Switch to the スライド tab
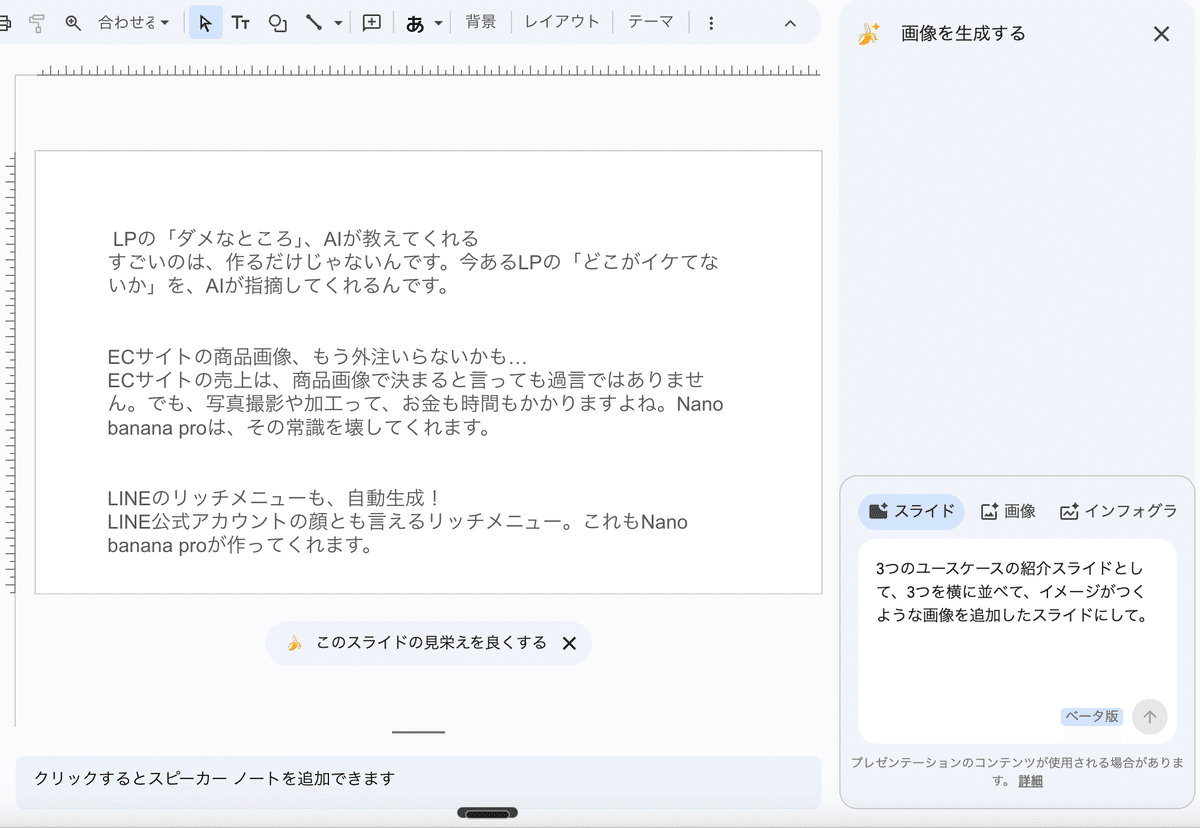Image resolution: width=1200 pixels, height=828 pixels. [x=911, y=511]
